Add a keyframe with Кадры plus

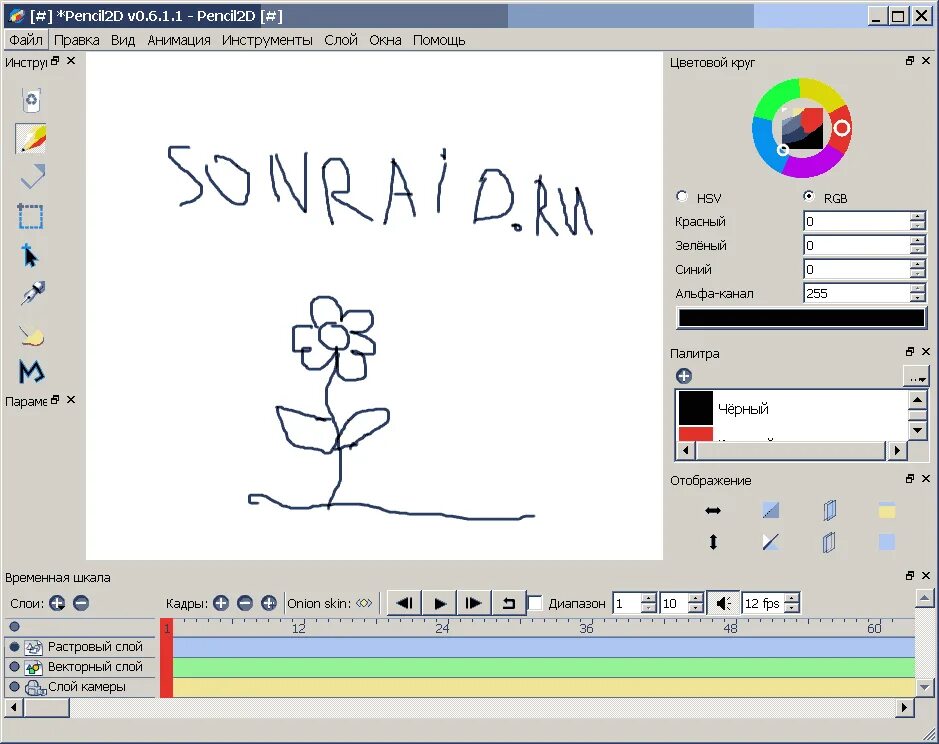pyautogui.click(x=221, y=603)
